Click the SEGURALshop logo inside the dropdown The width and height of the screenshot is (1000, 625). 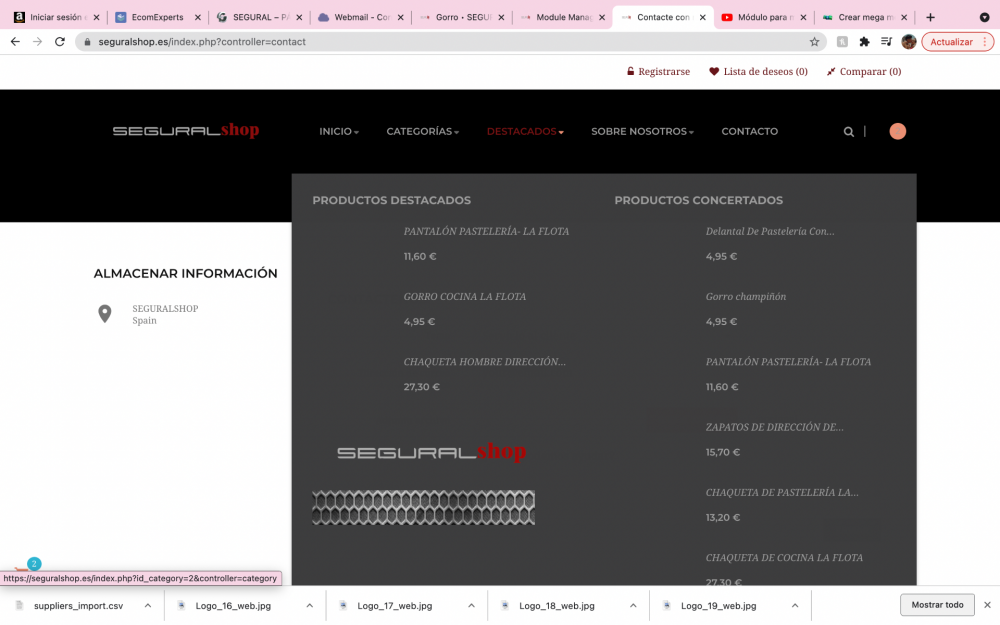click(431, 452)
